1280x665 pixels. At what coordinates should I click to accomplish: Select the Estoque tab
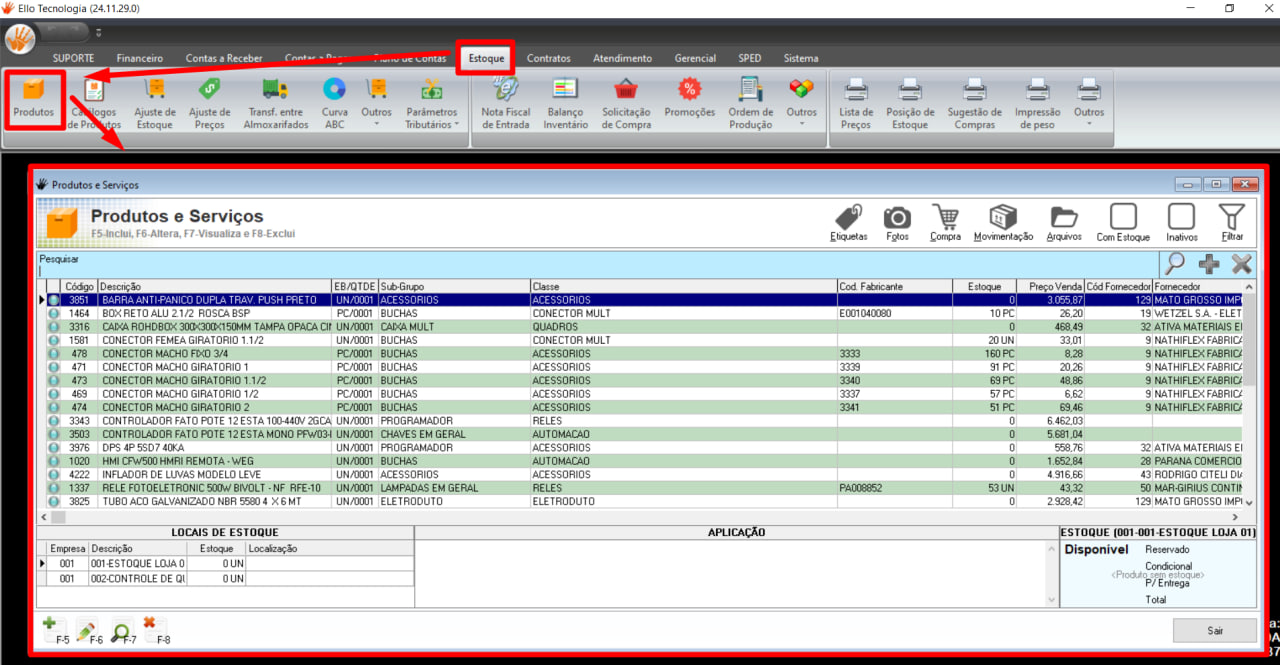click(487, 58)
